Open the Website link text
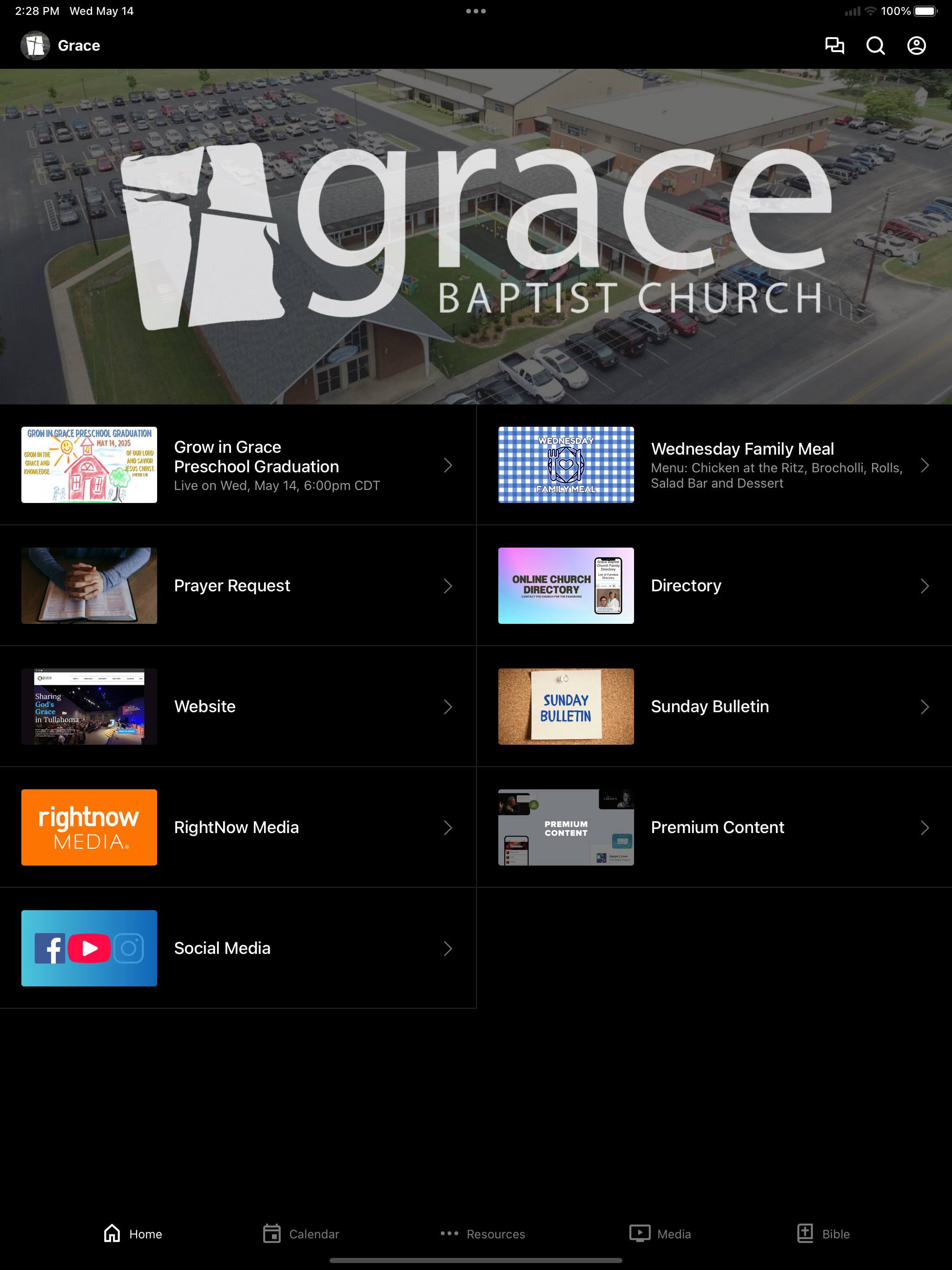952x1270 pixels. tap(205, 706)
